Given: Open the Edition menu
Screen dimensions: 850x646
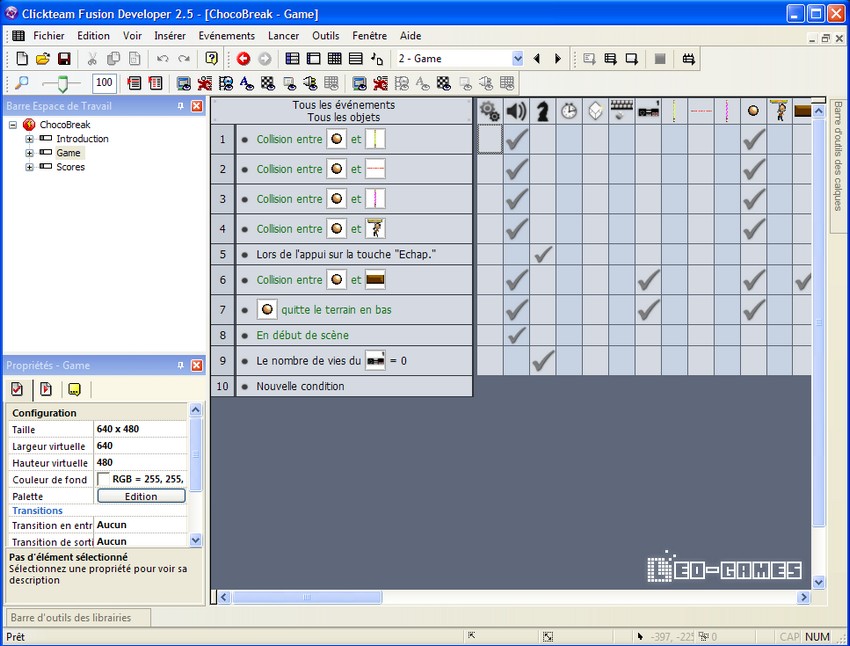Looking at the screenshot, I should [93, 36].
